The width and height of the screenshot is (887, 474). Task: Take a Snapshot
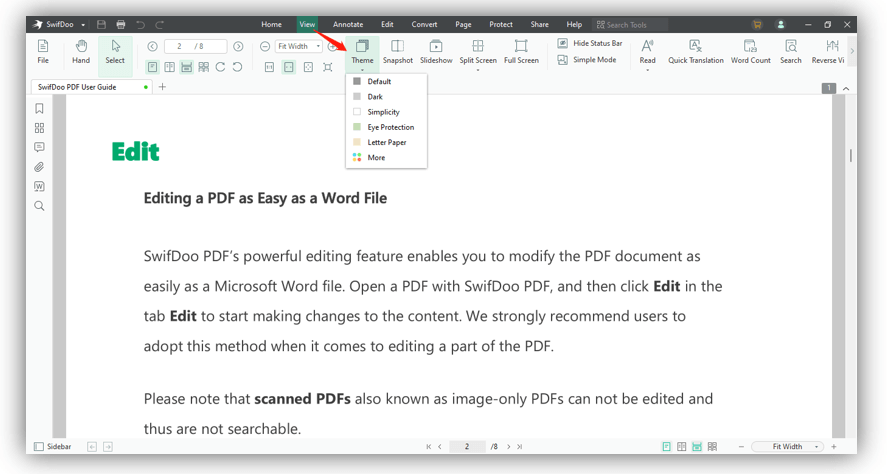point(398,51)
